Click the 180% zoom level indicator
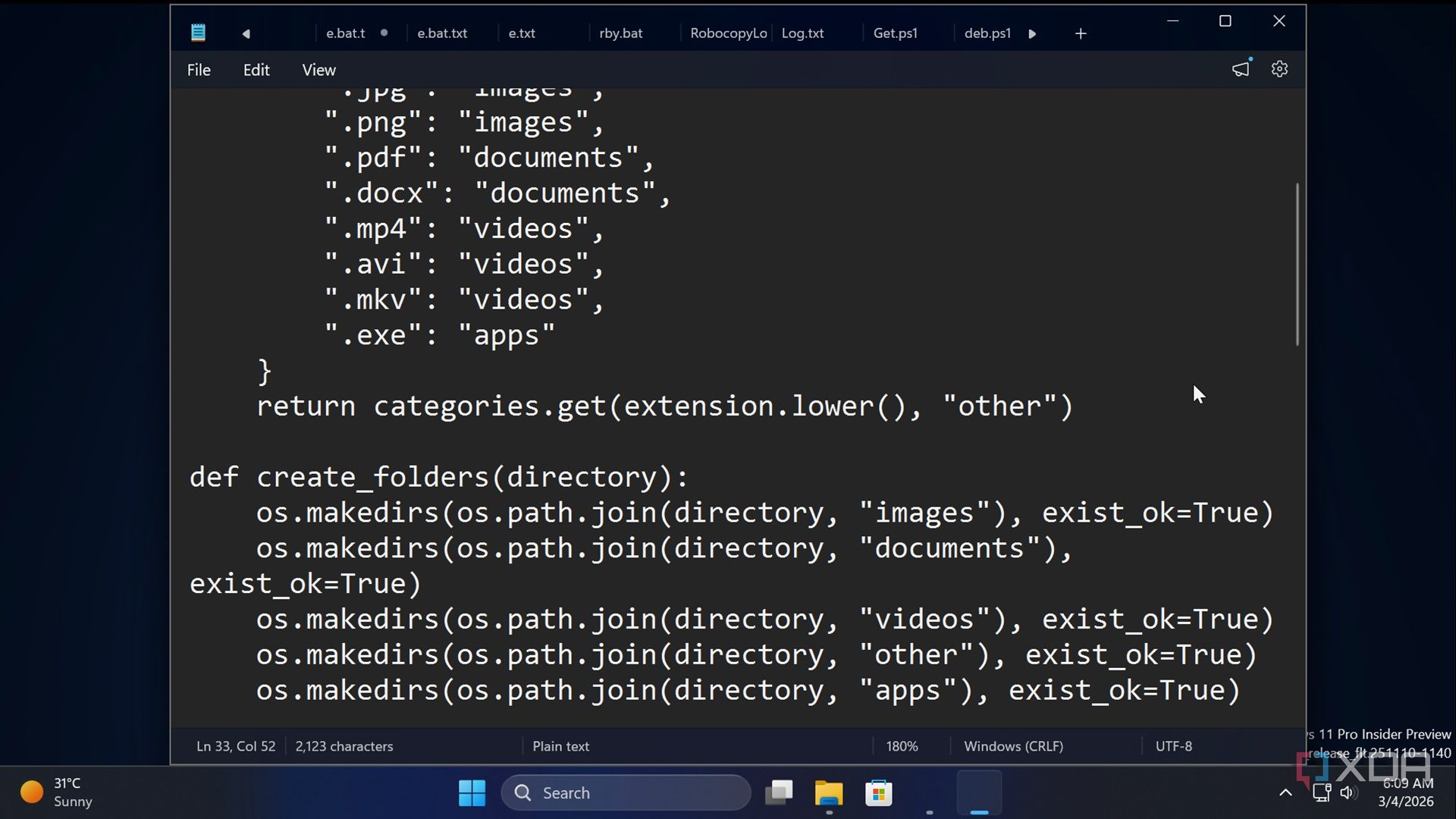This screenshot has width=1456, height=819. click(902, 746)
